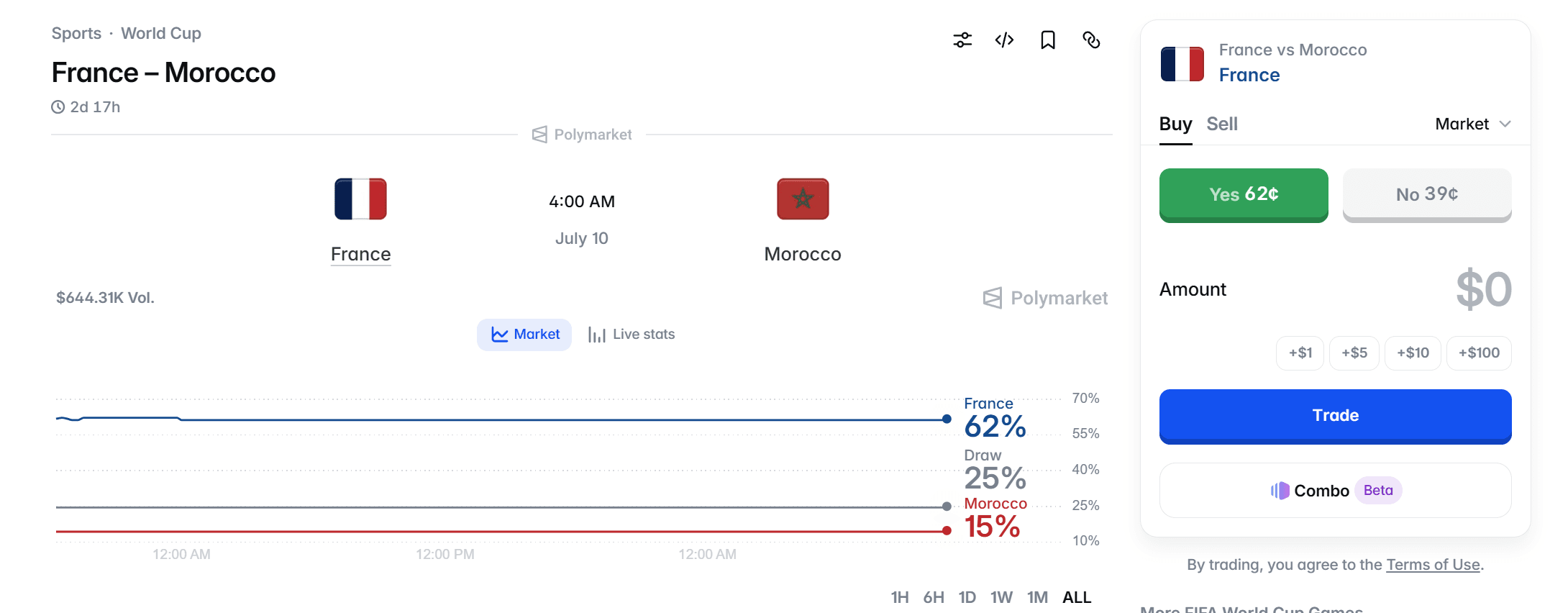The width and height of the screenshot is (1568, 613).
Task: Click the 4:00 AM match time
Action: [582, 201]
